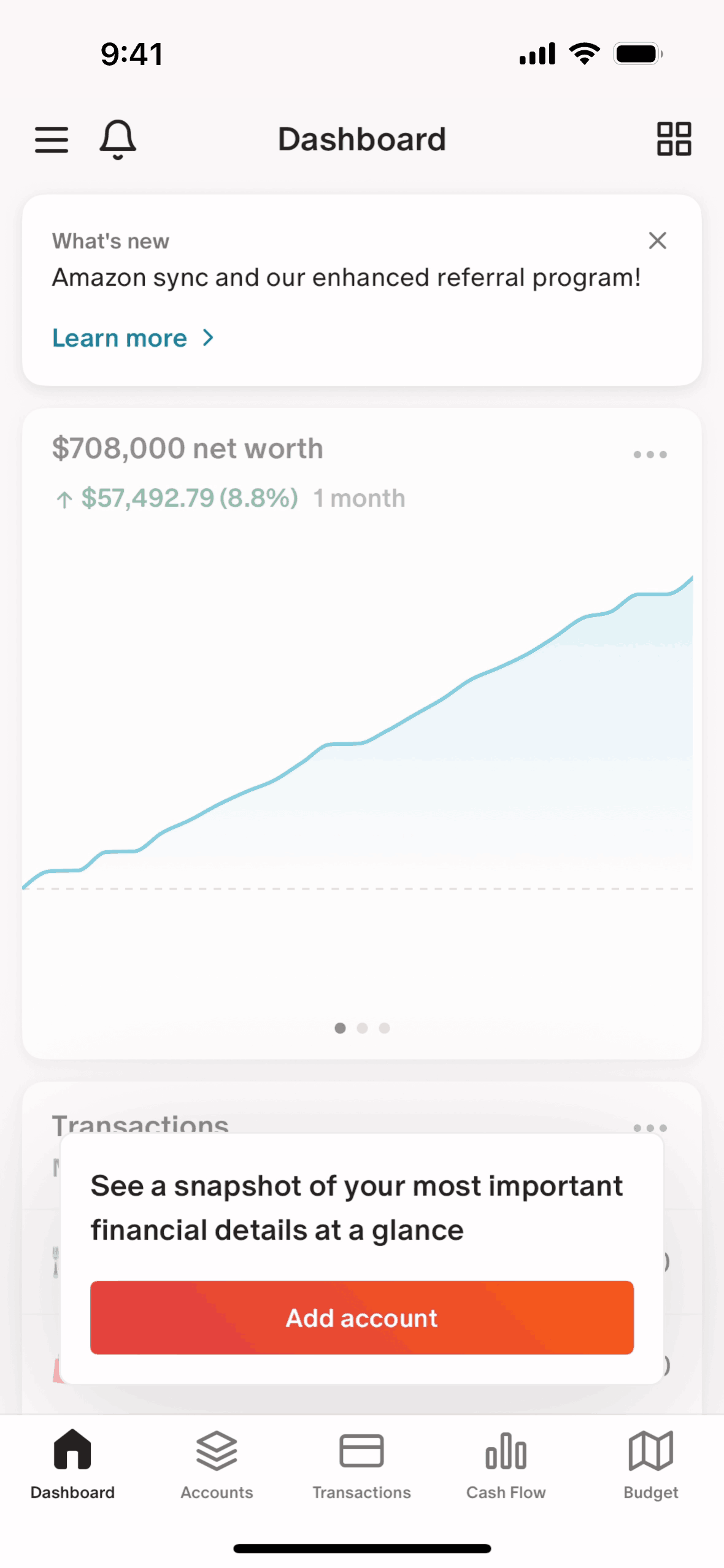The image size is (724, 1568).
Task: Click the Learn more link
Action: point(120,338)
